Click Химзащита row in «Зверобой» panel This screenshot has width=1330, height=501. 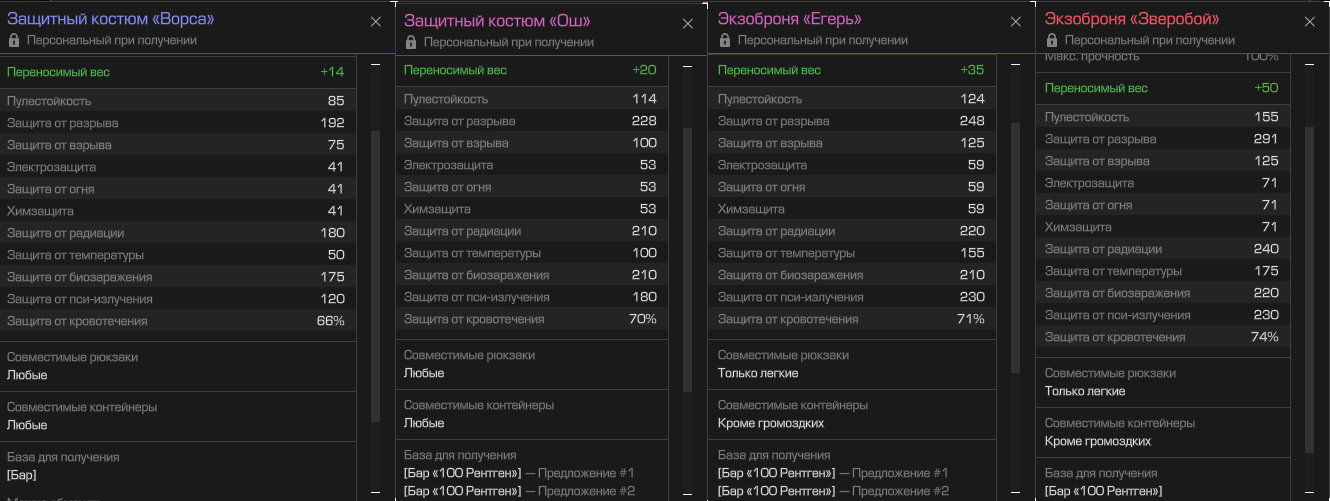(1162, 227)
